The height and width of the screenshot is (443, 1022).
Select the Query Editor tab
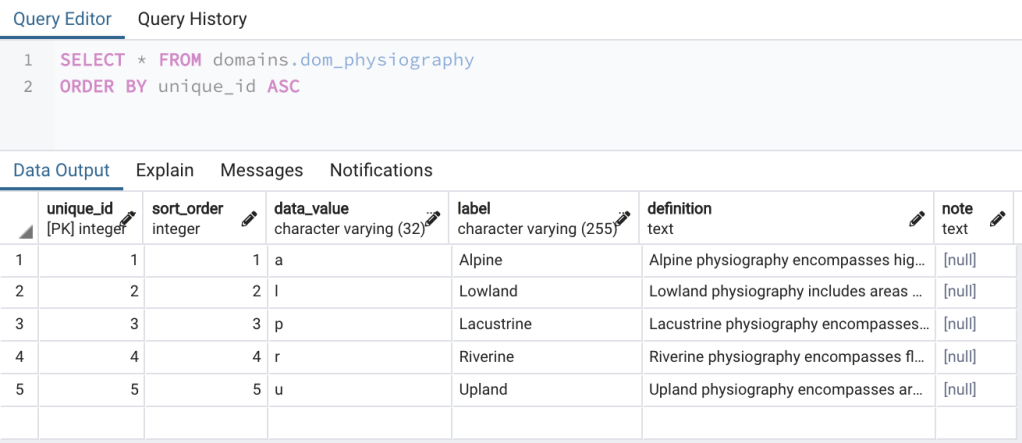pyautogui.click(x=62, y=19)
